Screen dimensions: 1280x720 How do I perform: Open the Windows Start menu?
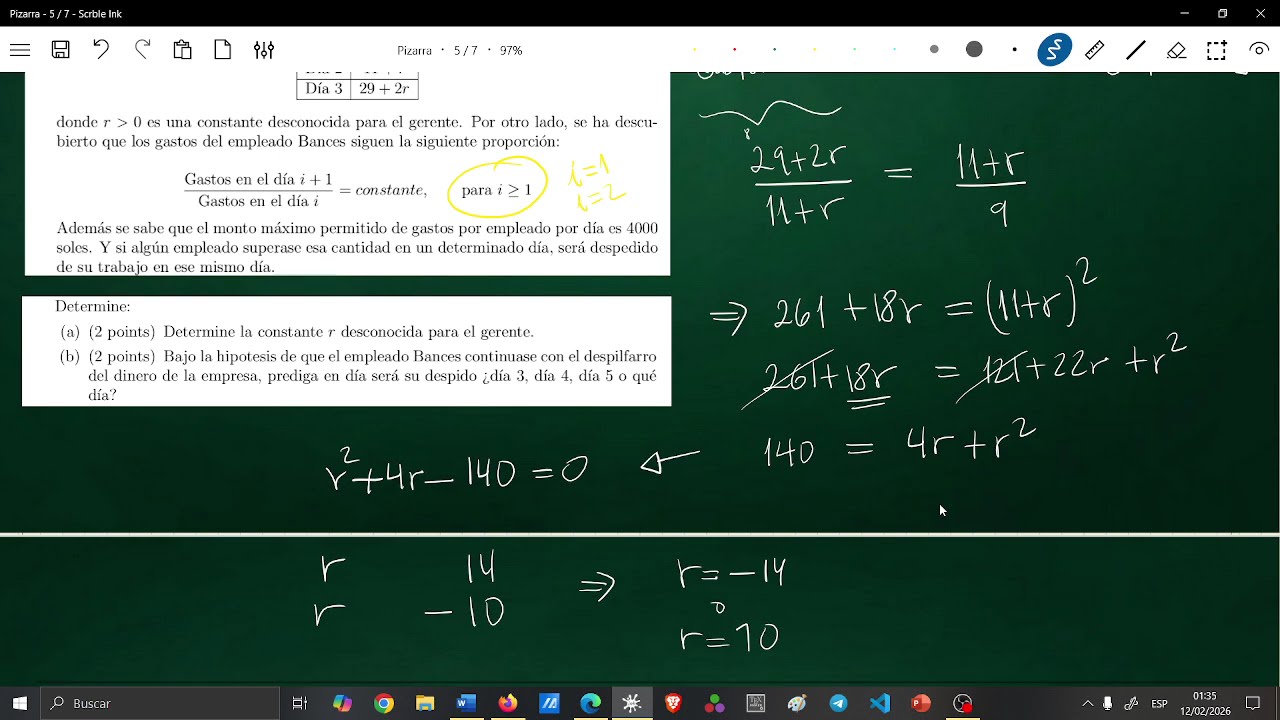20,703
